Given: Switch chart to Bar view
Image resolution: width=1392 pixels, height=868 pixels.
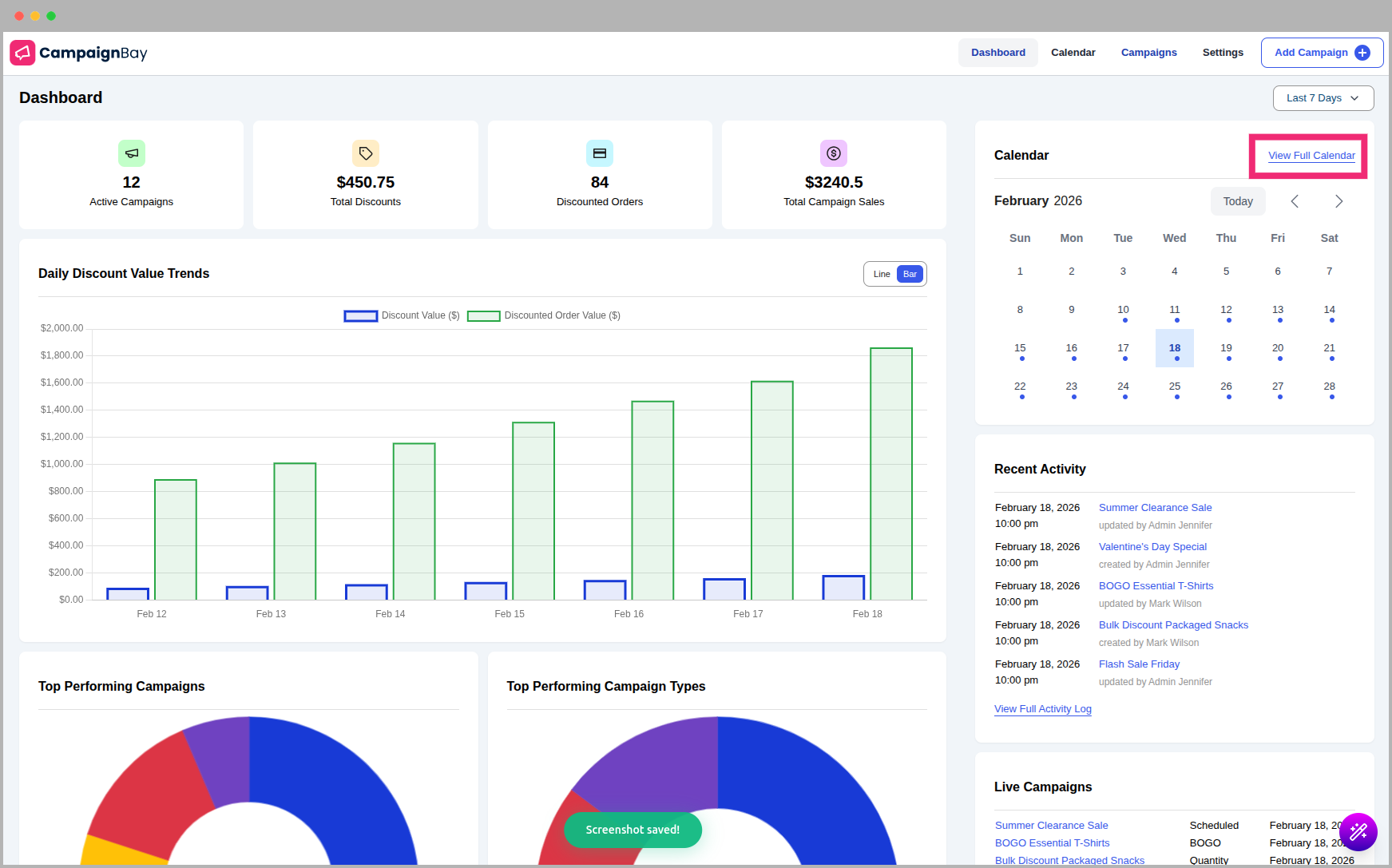Looking at the screenshot, I should coord(910,274).
